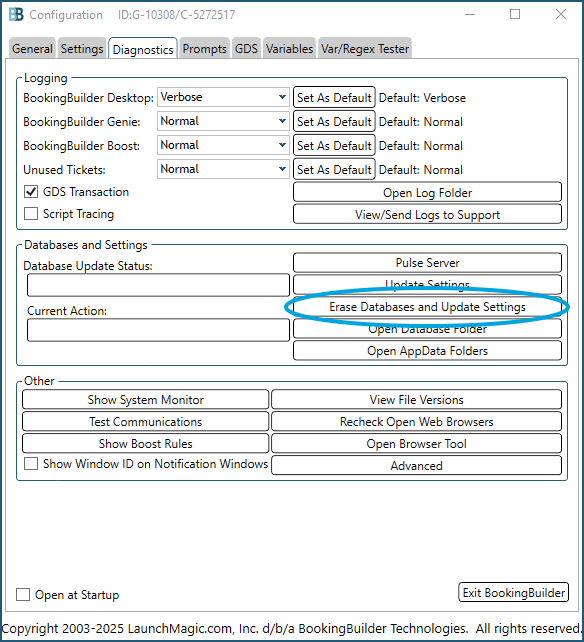Click the BookingBuilder logo in title bar
Image resolution: width=584 pixels, height=642 pixels.
16,15
